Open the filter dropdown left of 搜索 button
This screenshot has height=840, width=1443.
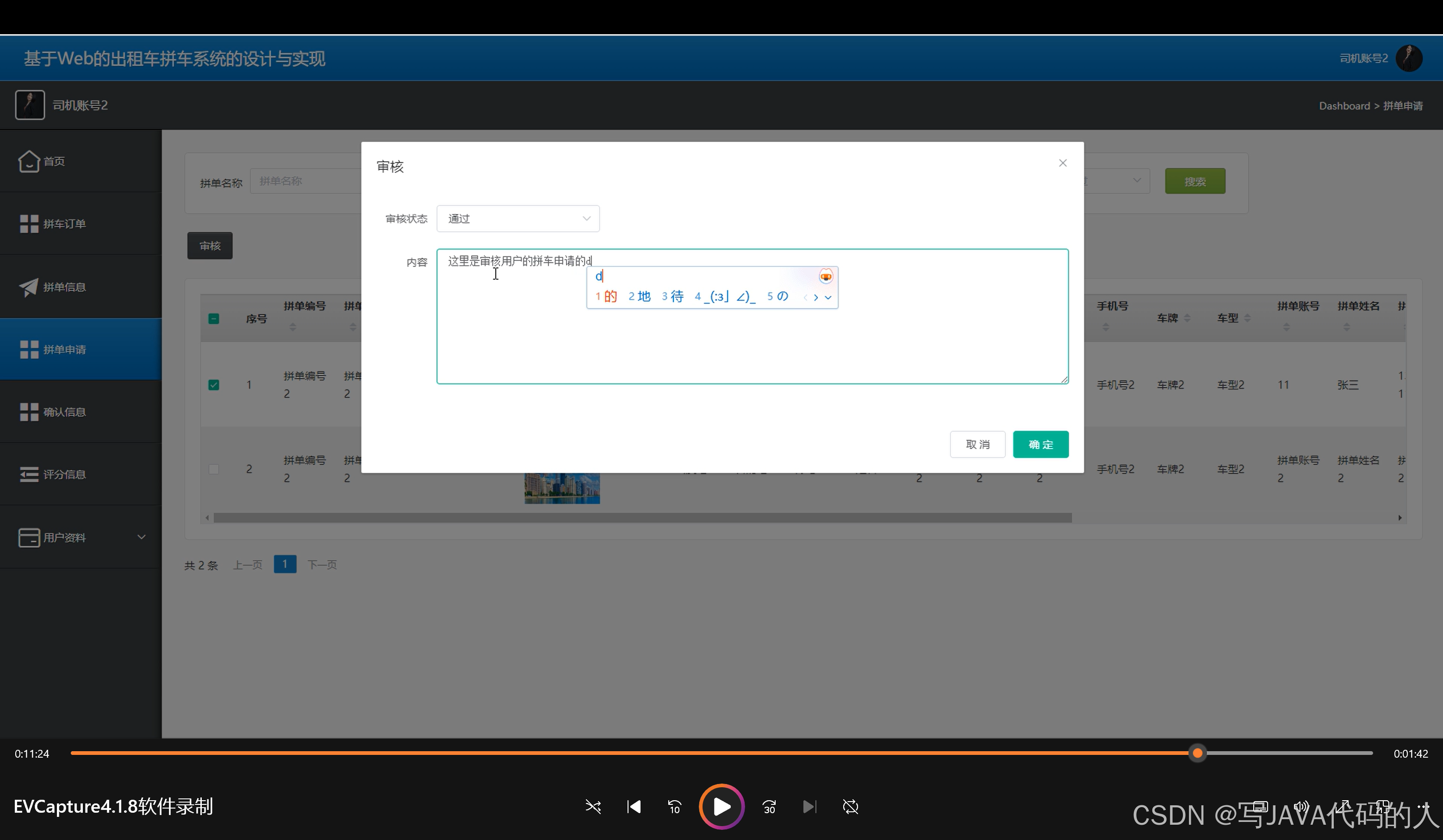[1117, 181]
